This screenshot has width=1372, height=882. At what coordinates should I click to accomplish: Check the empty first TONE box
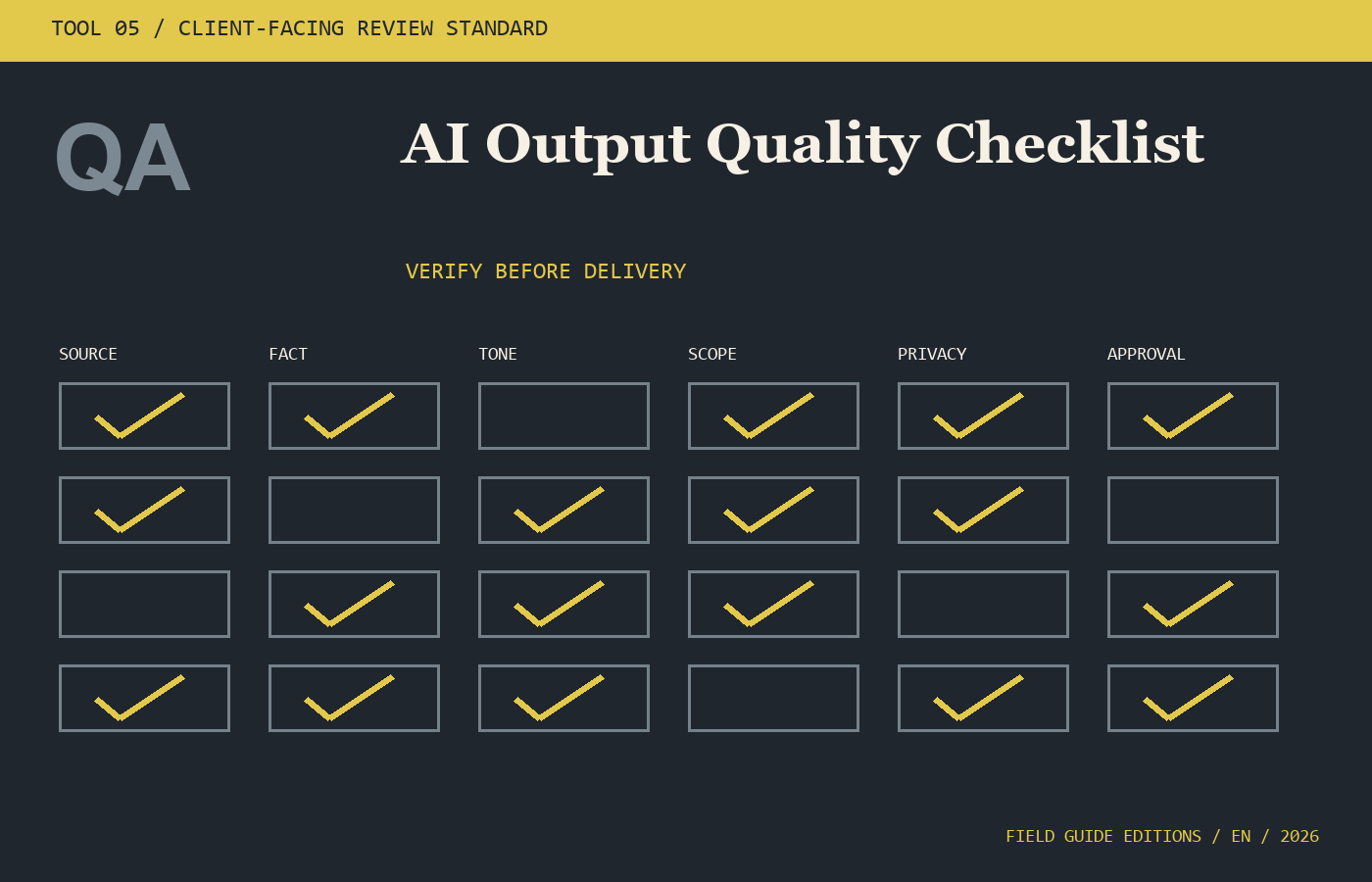pos(563,416)
